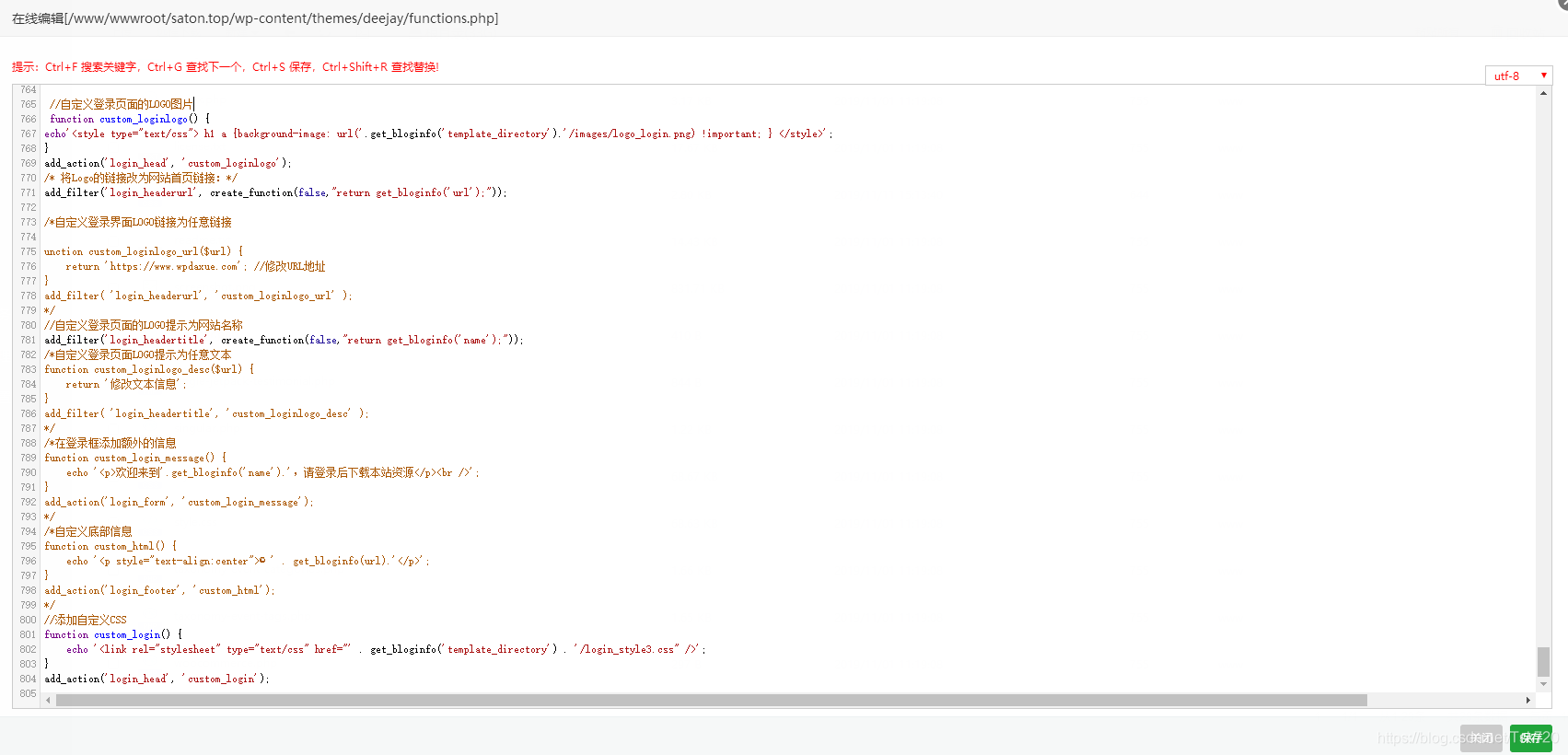Click the horizontal scrollbar thumb
The image size is (1568, 755).
coord(712,701)
